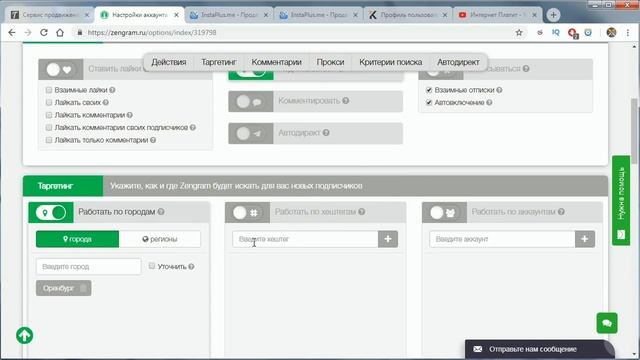640x360 pixels.
Task: Enable Взаимные лайки checkbox
Action: tap(49, 90)
